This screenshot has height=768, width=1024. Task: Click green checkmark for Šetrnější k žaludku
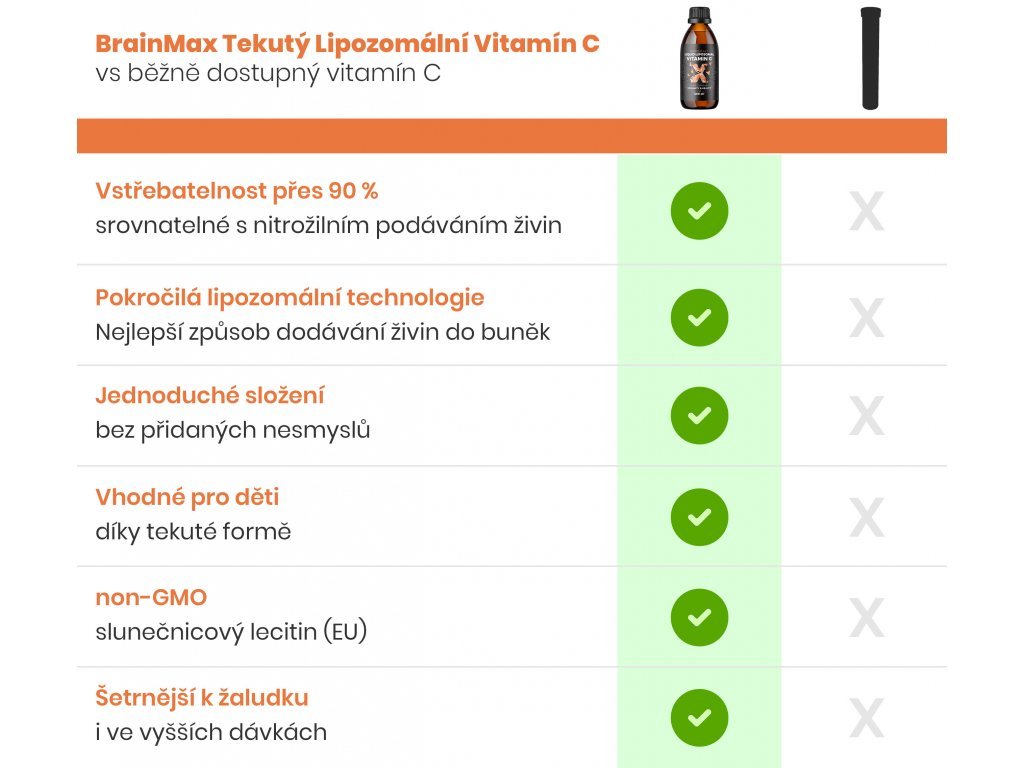[x=699, y=718]
